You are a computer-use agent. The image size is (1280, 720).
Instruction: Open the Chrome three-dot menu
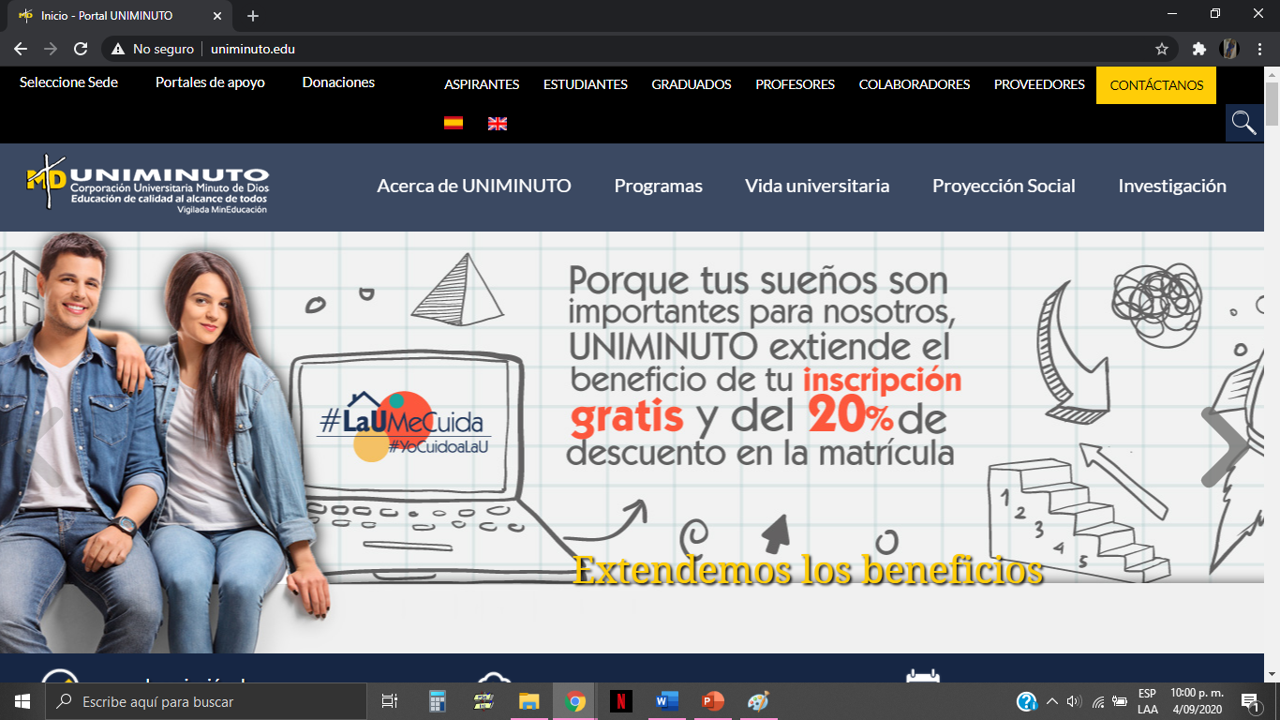point(1259,48)
